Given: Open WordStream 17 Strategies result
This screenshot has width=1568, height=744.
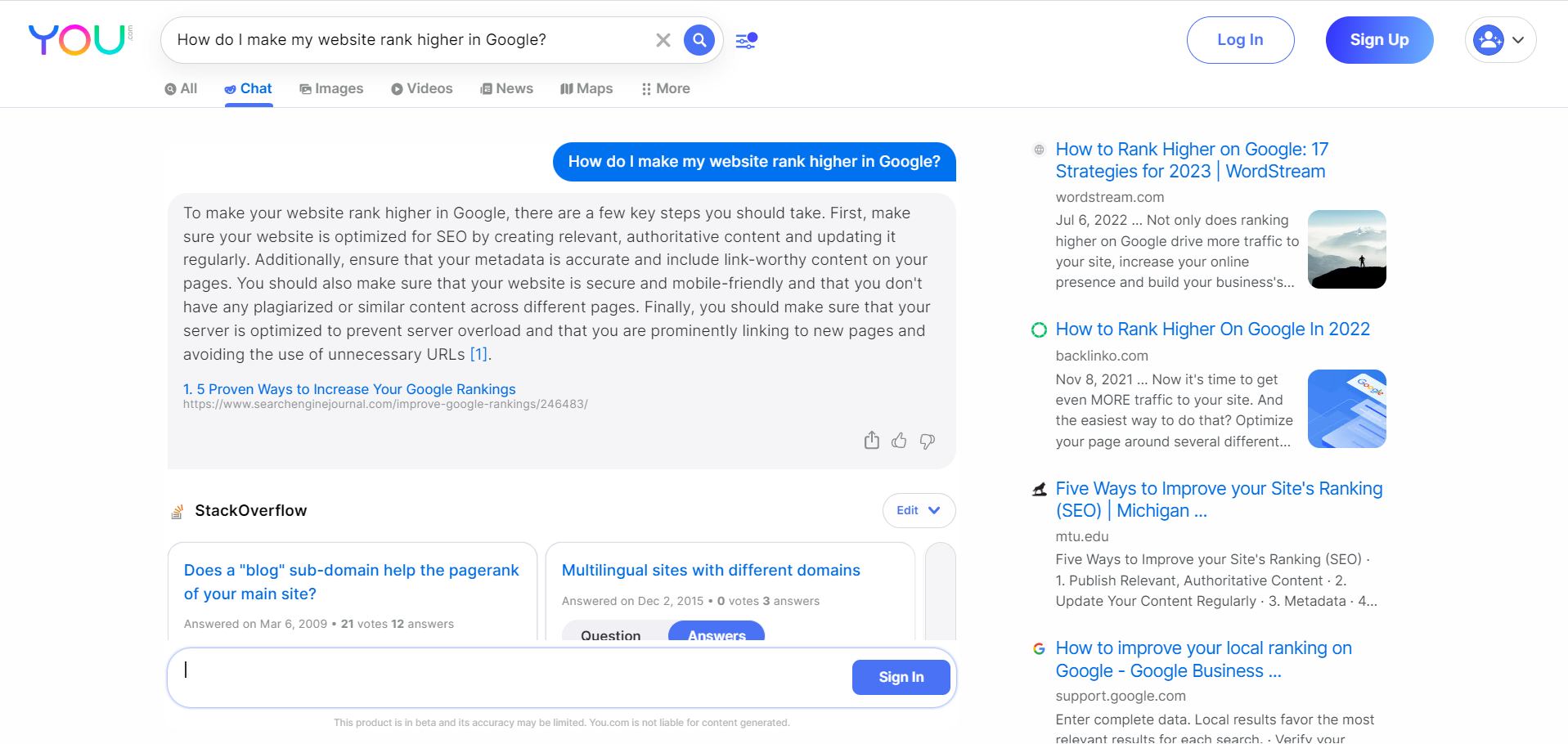Looking at the screenshot, I should click(x=1192, y=160).
